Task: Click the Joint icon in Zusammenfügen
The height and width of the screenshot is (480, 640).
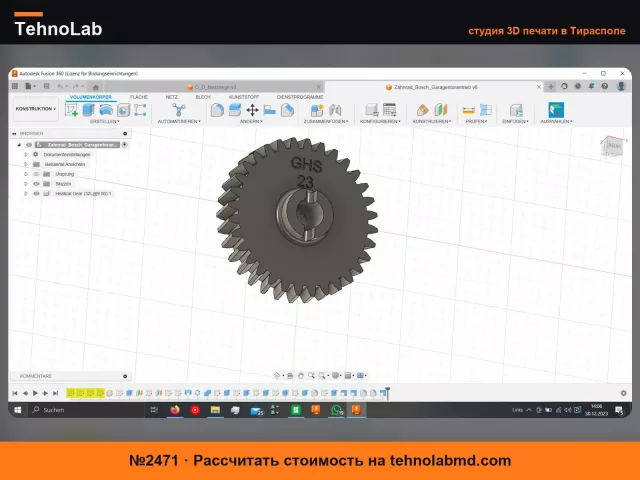Action: point(335,110)
